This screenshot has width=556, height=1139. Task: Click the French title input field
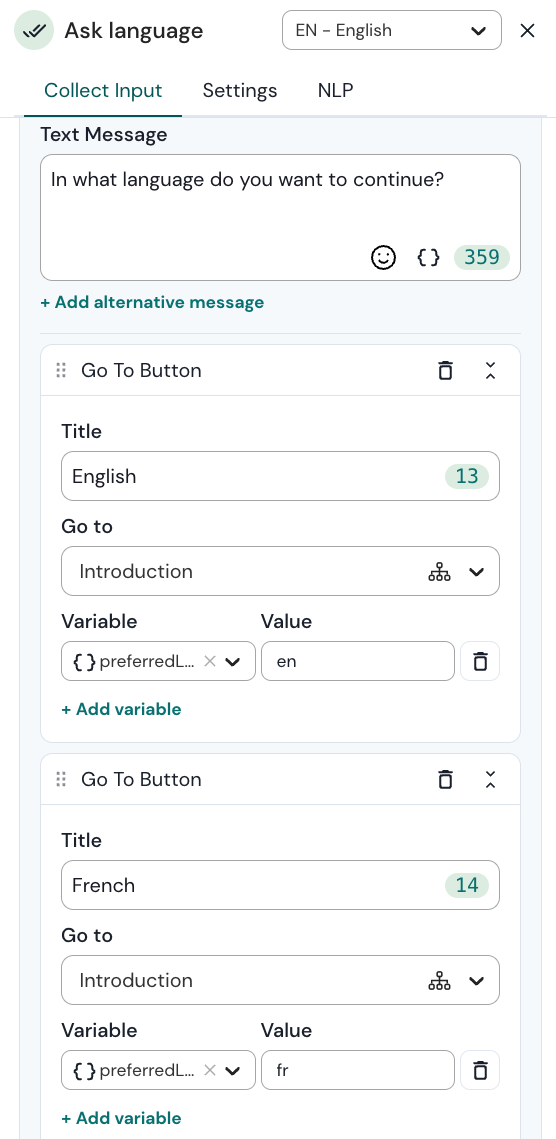[x=281, y=885]
